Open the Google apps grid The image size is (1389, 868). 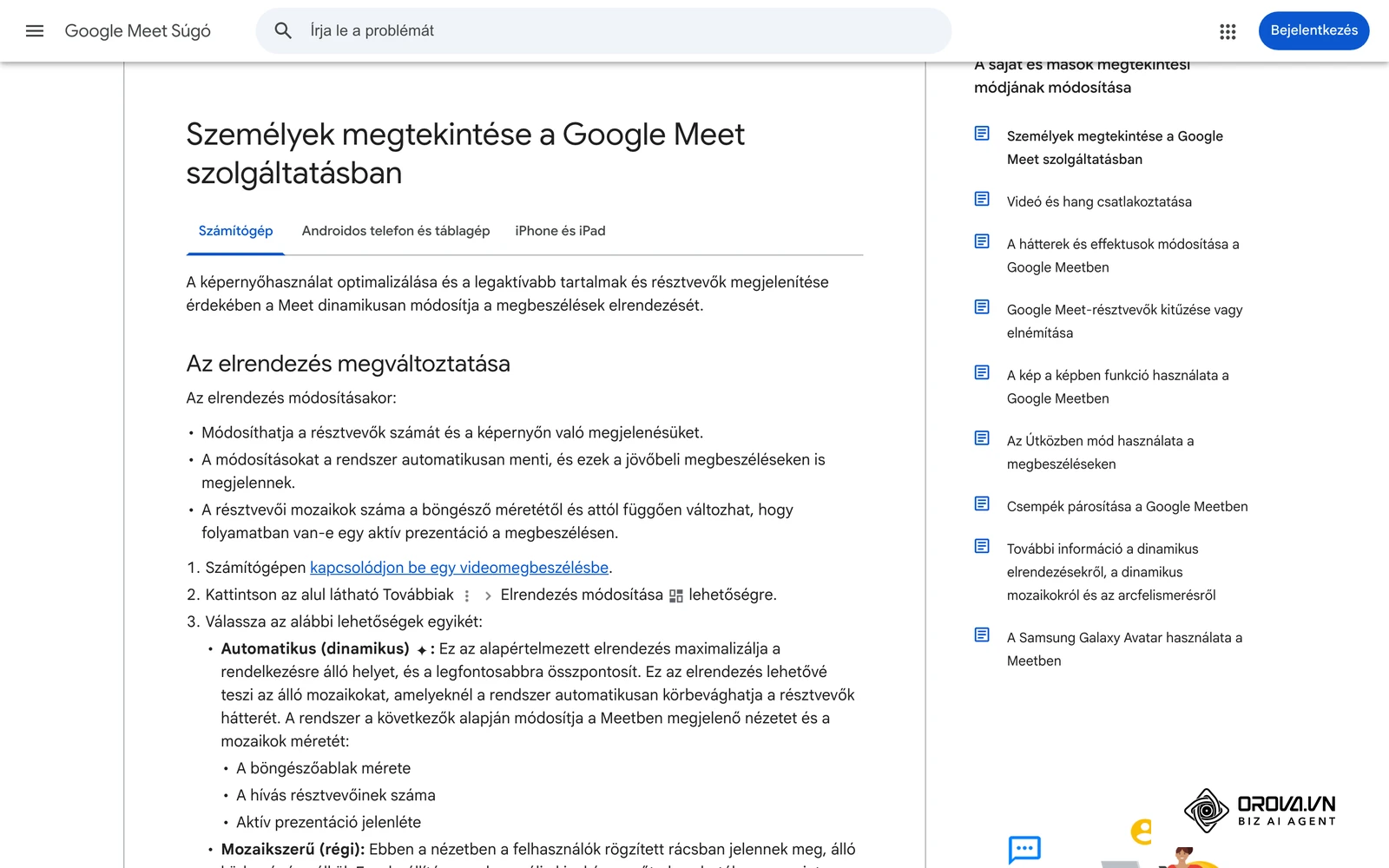pyautogui.click(x=1228, y=31)
